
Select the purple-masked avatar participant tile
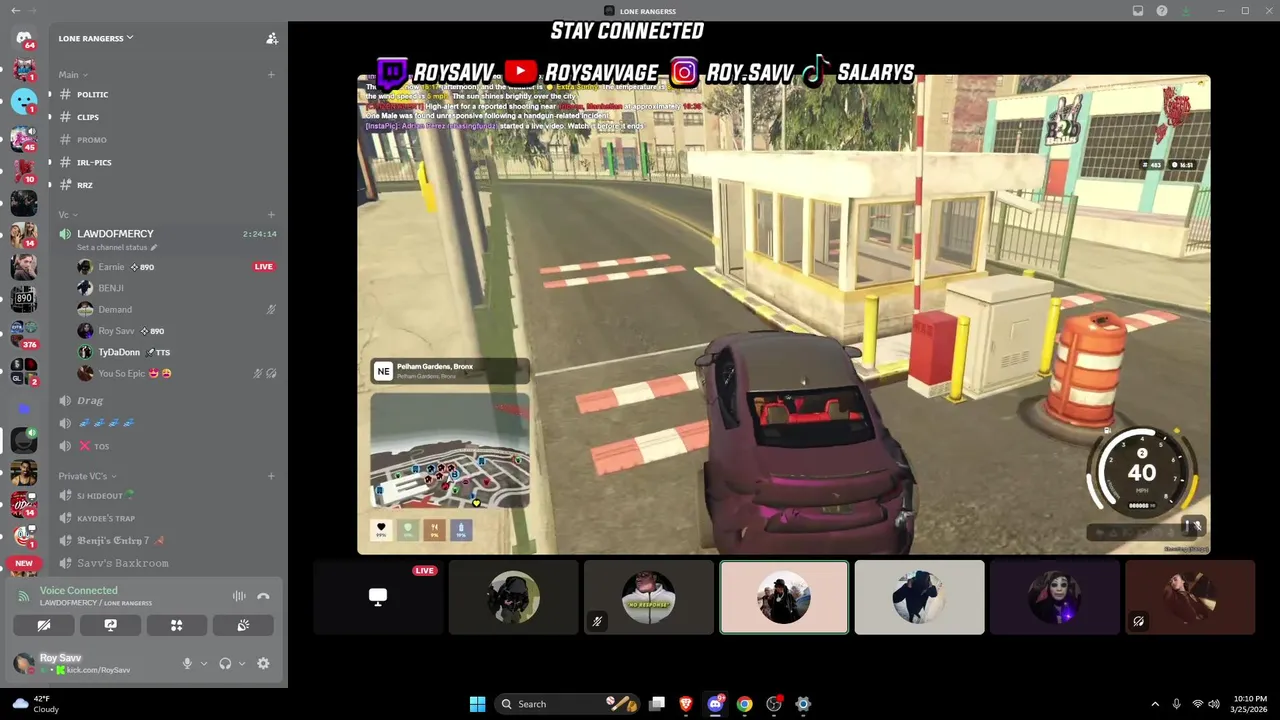[1055, 597]
